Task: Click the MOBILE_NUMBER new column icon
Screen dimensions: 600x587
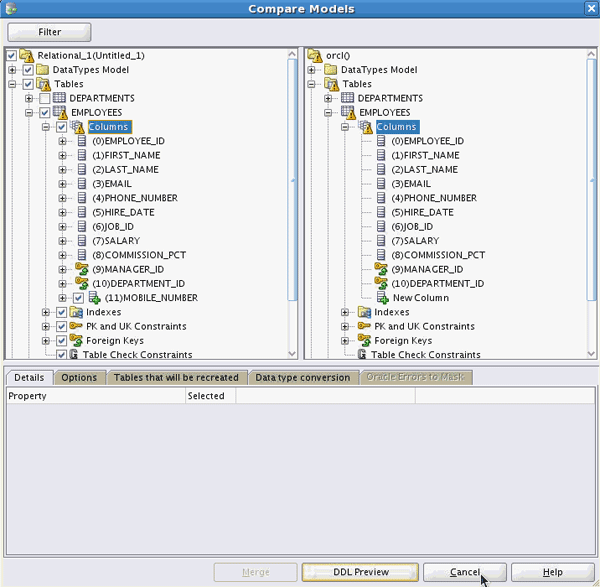Action: click(x=94, y=298)
